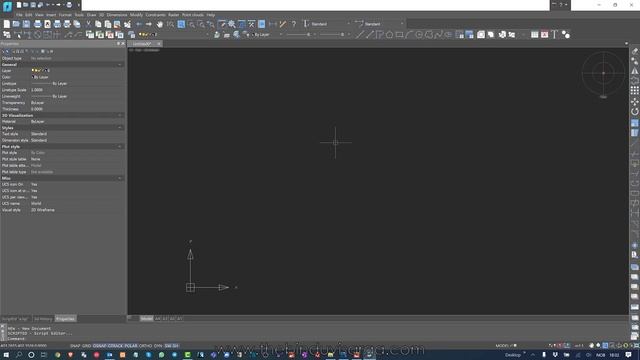
Task: Click the taskbar Search icon
Action: click(19, 355)
